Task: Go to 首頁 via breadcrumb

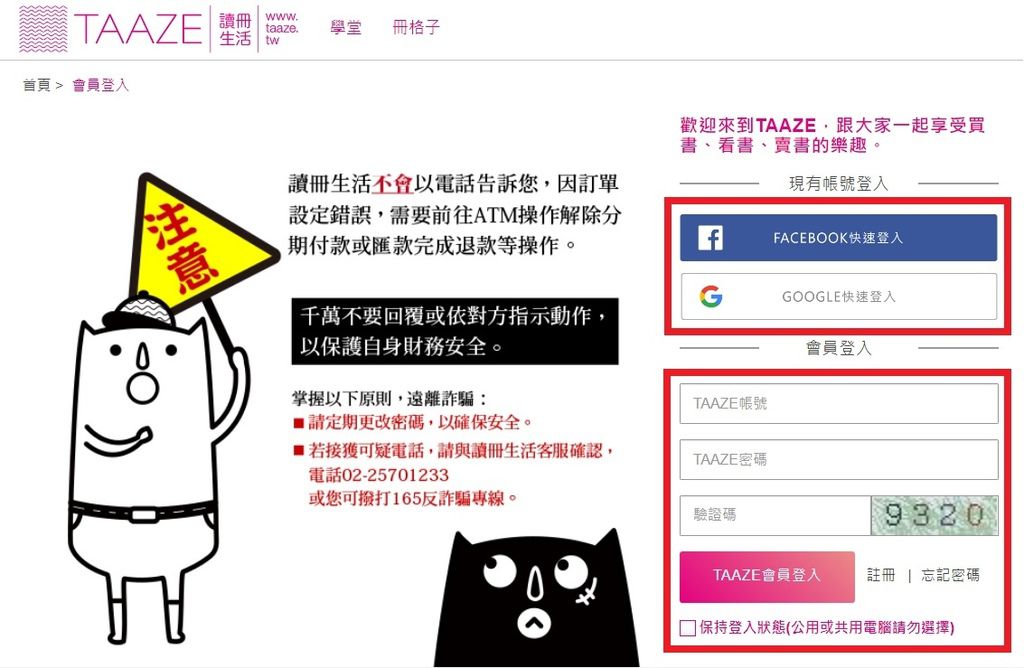Action: [37, 85]
